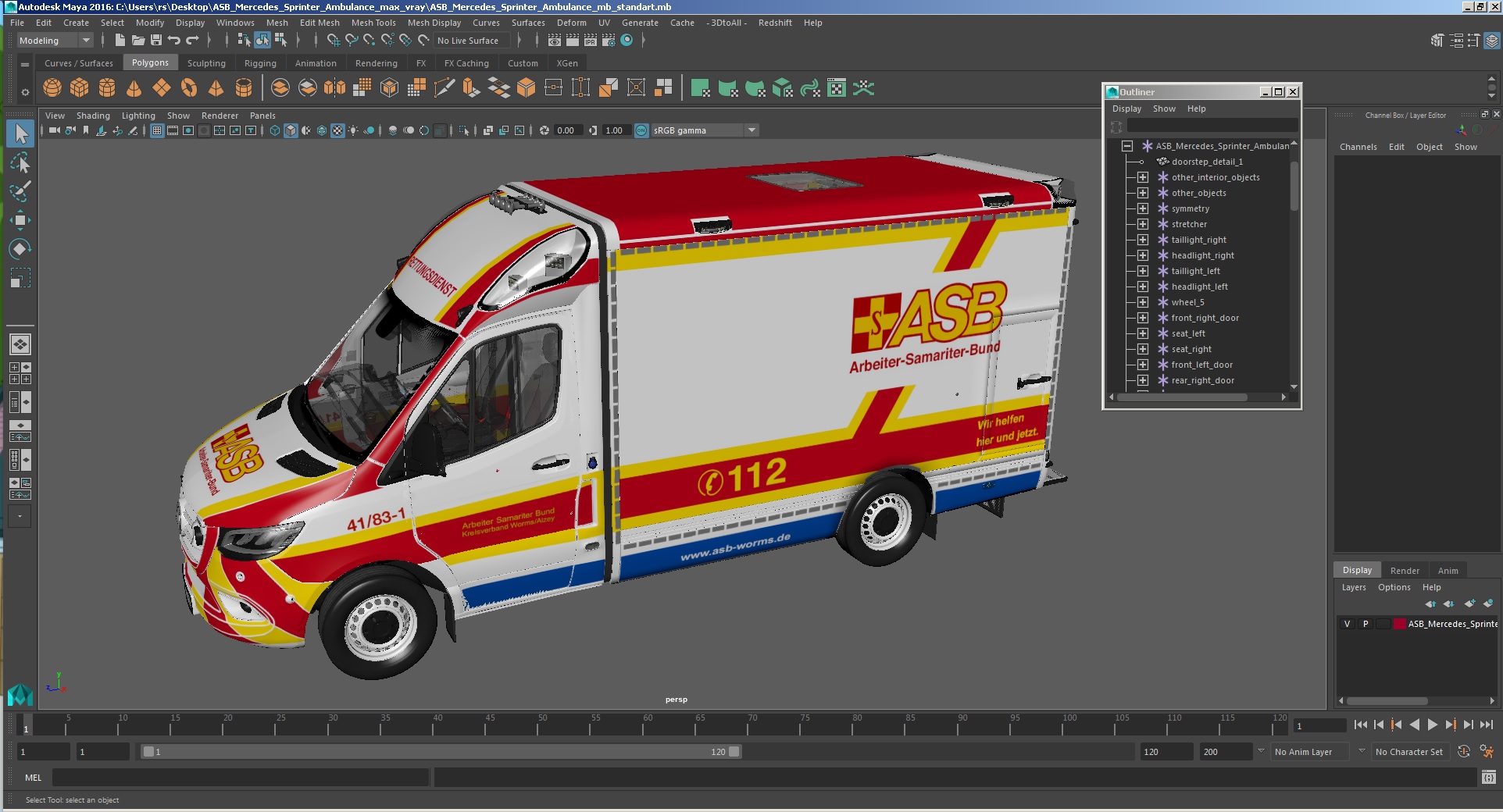Image resolution: width=1503 pixels, height=812 pixels.
Task: Go to start of playback range
Action: coord(1360,725)
